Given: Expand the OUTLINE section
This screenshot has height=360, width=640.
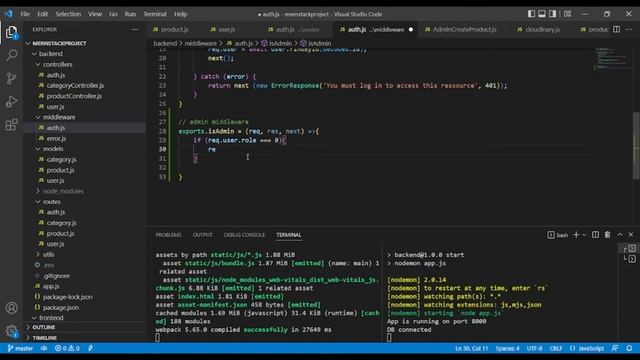Looking at the screenshot, I should click(x=44, y=327).
